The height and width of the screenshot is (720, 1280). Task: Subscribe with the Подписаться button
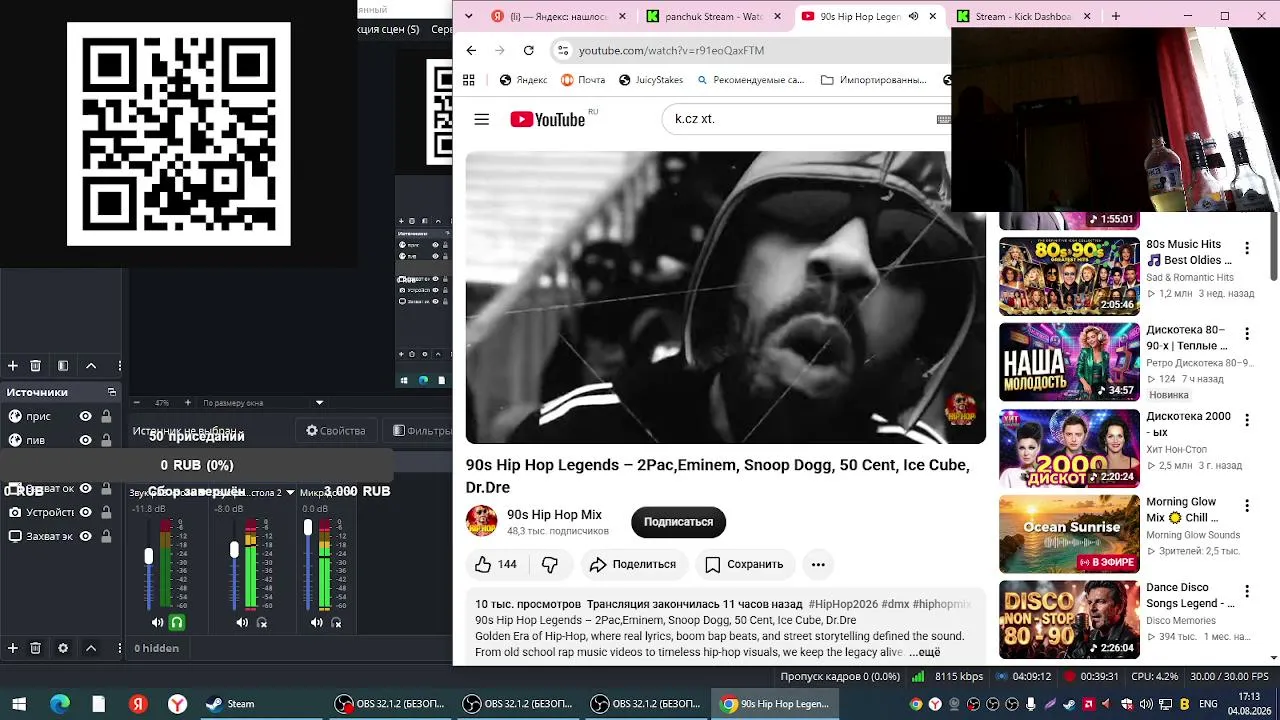678,522
